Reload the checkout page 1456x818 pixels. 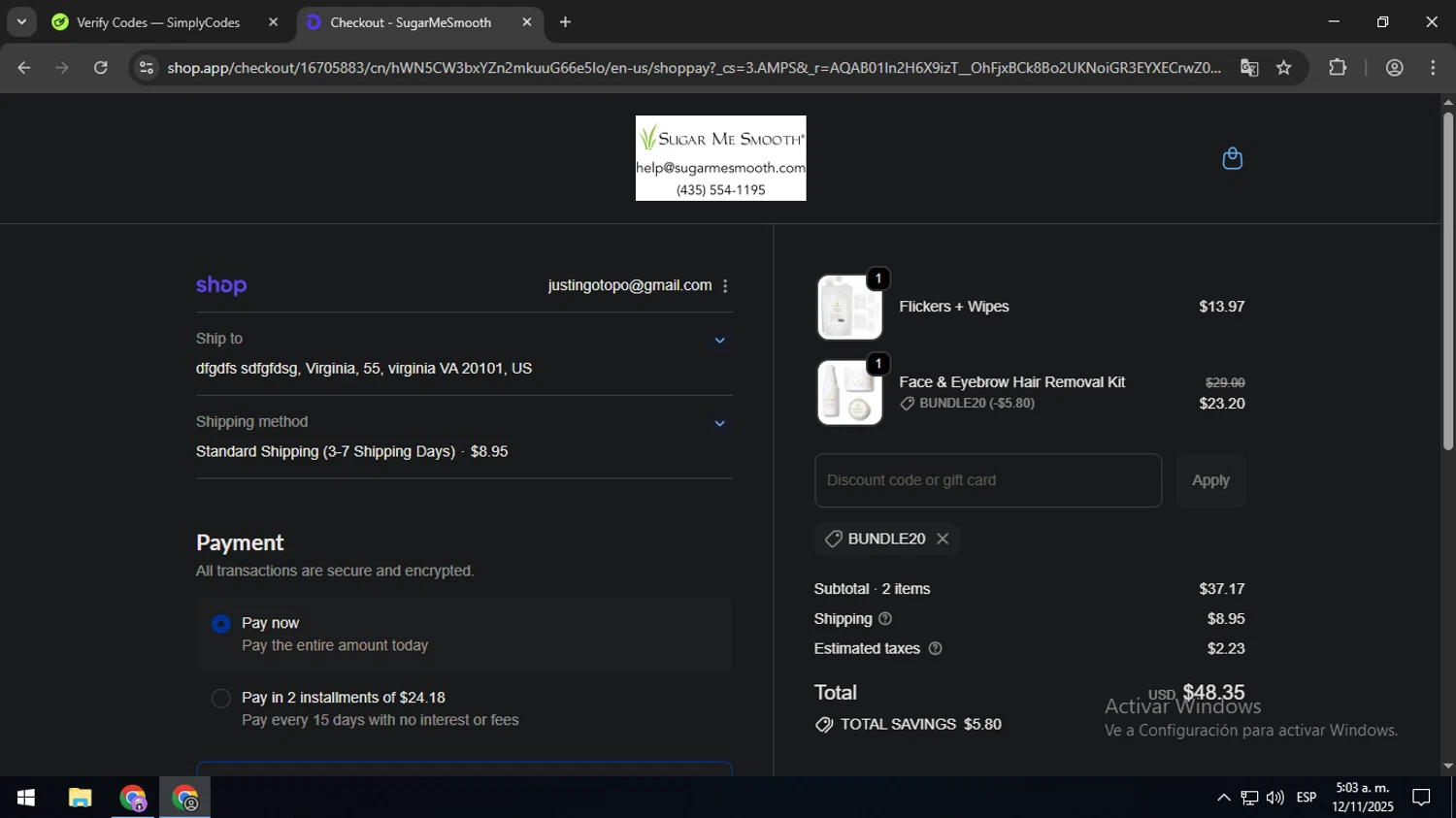(x=101, y=68)
